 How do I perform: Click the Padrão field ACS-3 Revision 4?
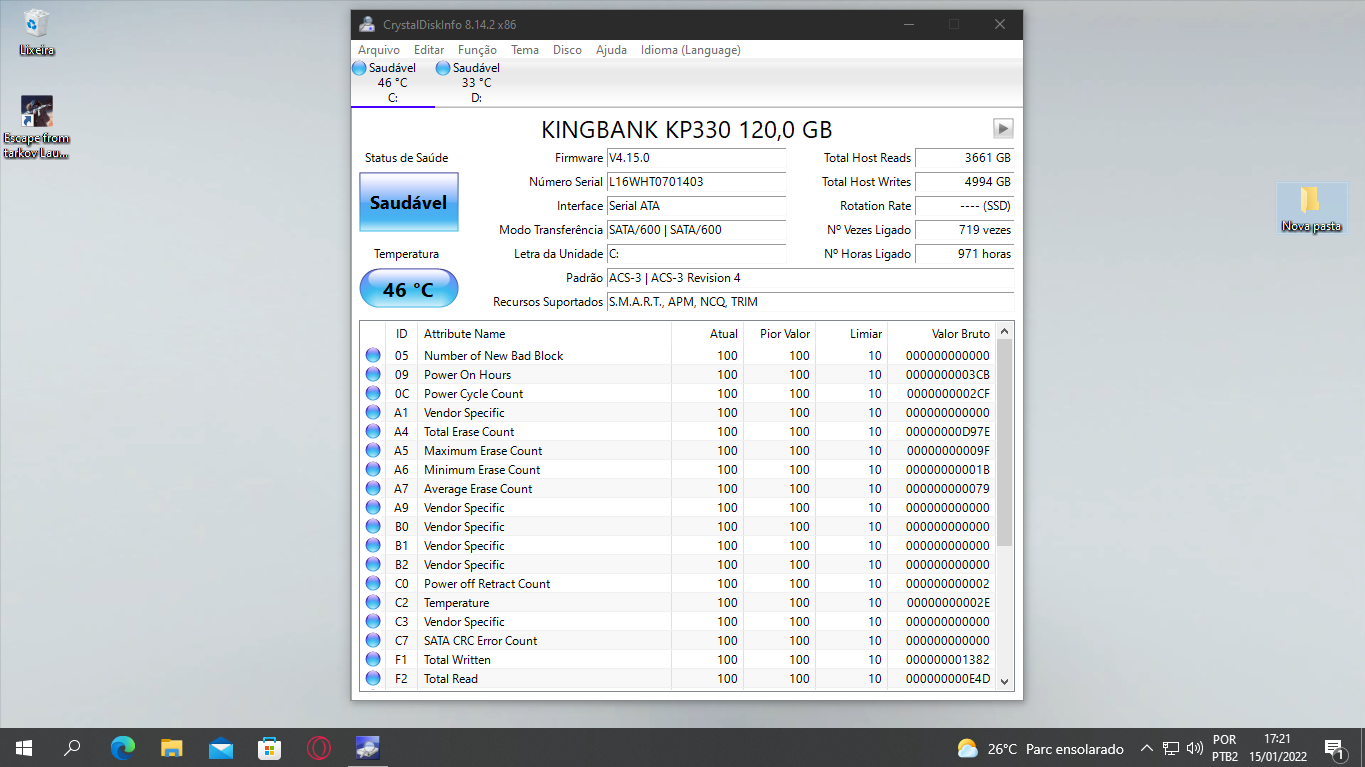point(810,278)
